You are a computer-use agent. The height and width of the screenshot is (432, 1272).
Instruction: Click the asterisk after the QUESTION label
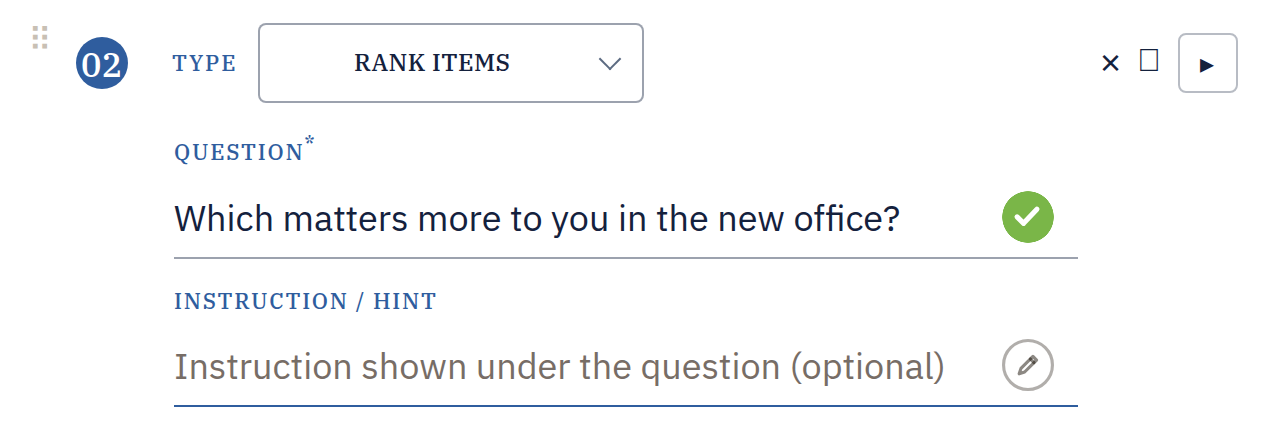(310, 141)
